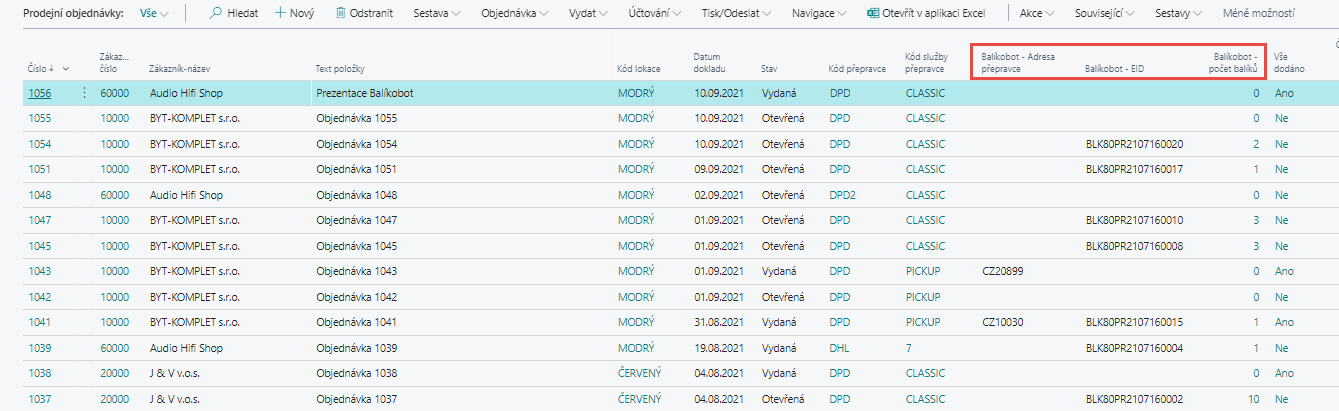
Task: Open the Účtování menu
Action: pos(655,14)
